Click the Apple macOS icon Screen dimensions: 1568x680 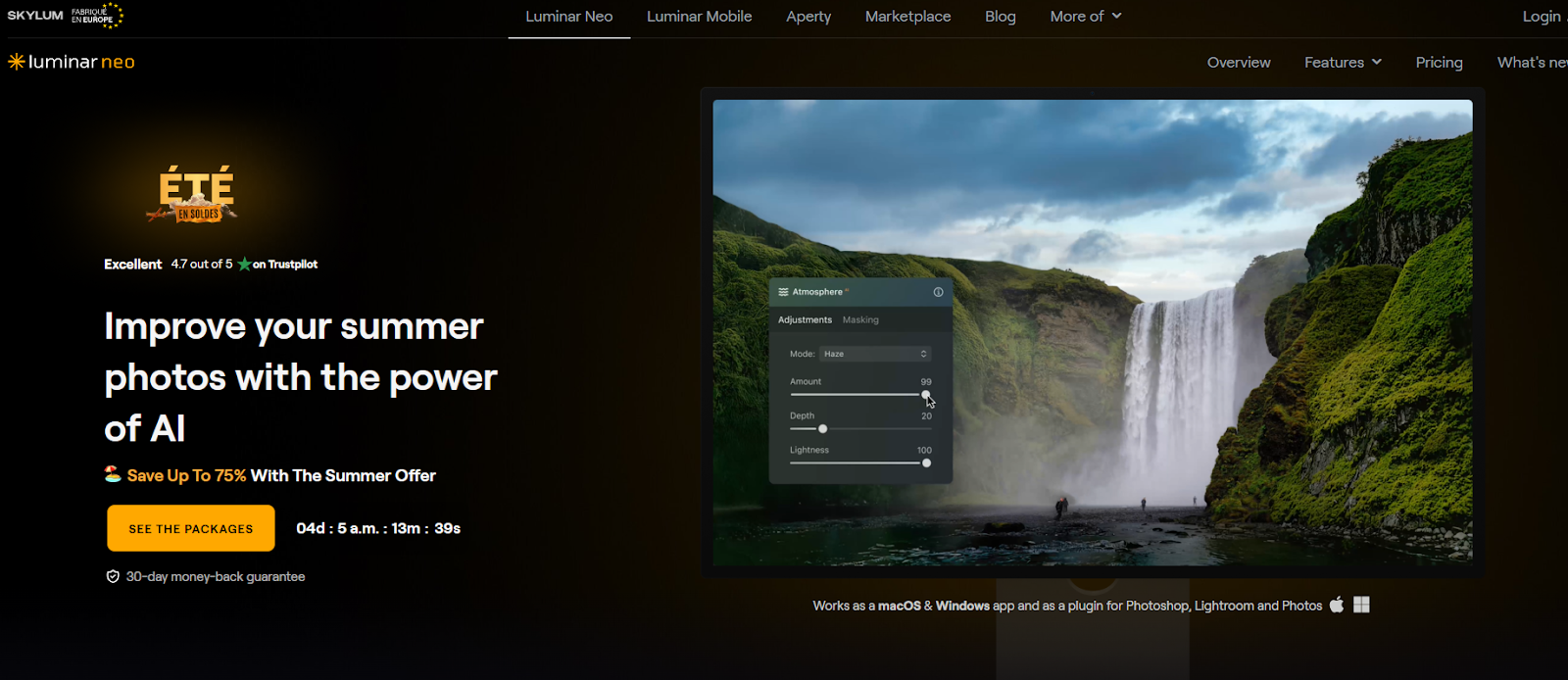click(1337, 605)
